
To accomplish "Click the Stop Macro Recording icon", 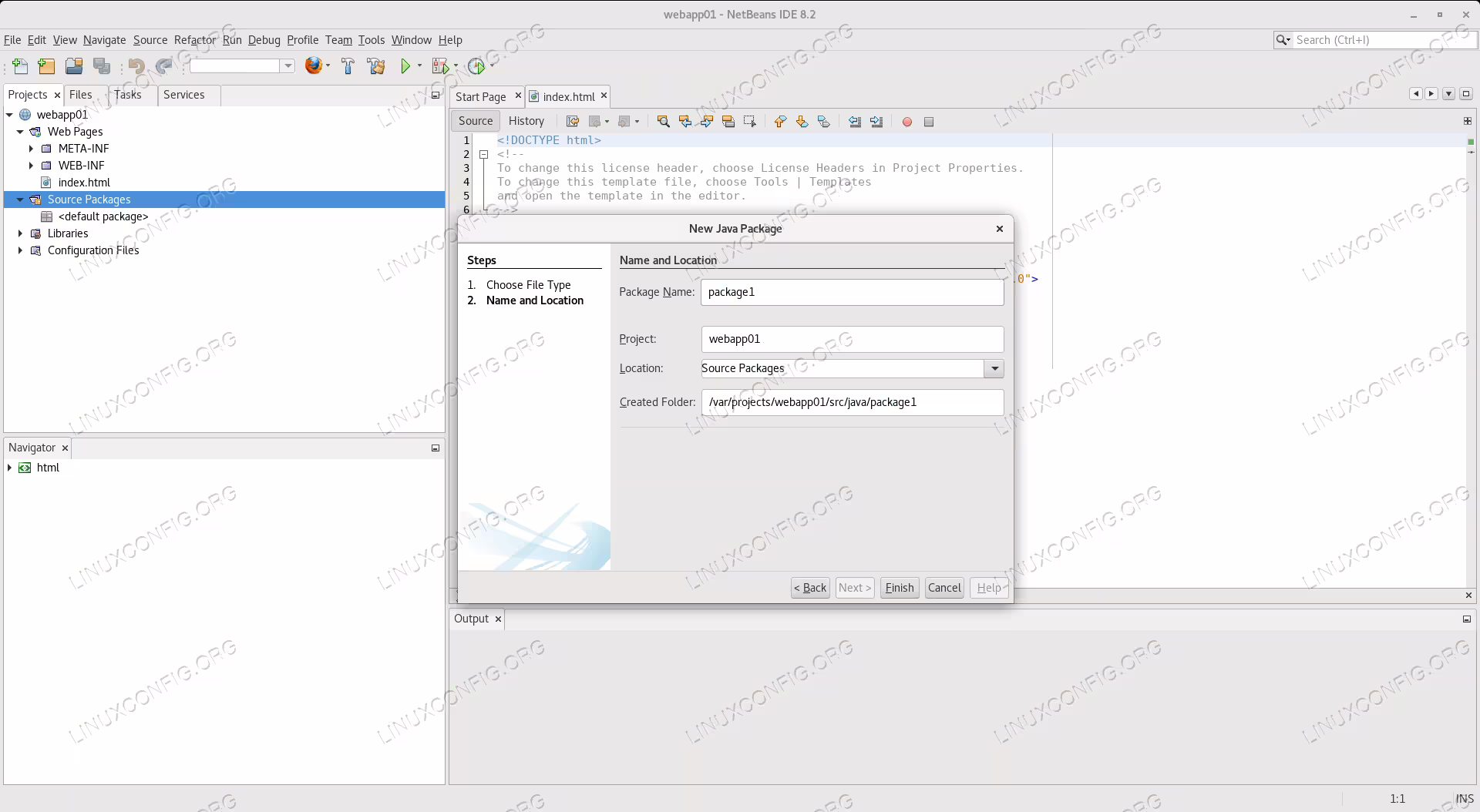I will (x=929, y=122).
